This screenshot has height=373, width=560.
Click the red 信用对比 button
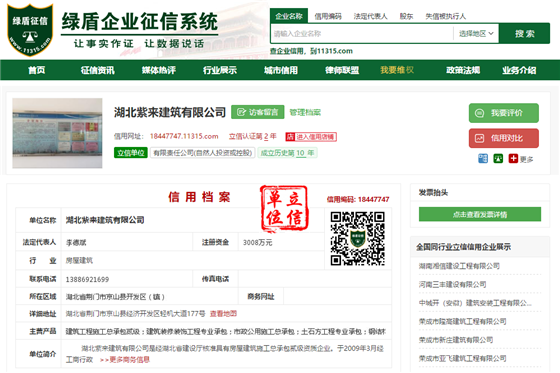[504, 138]
